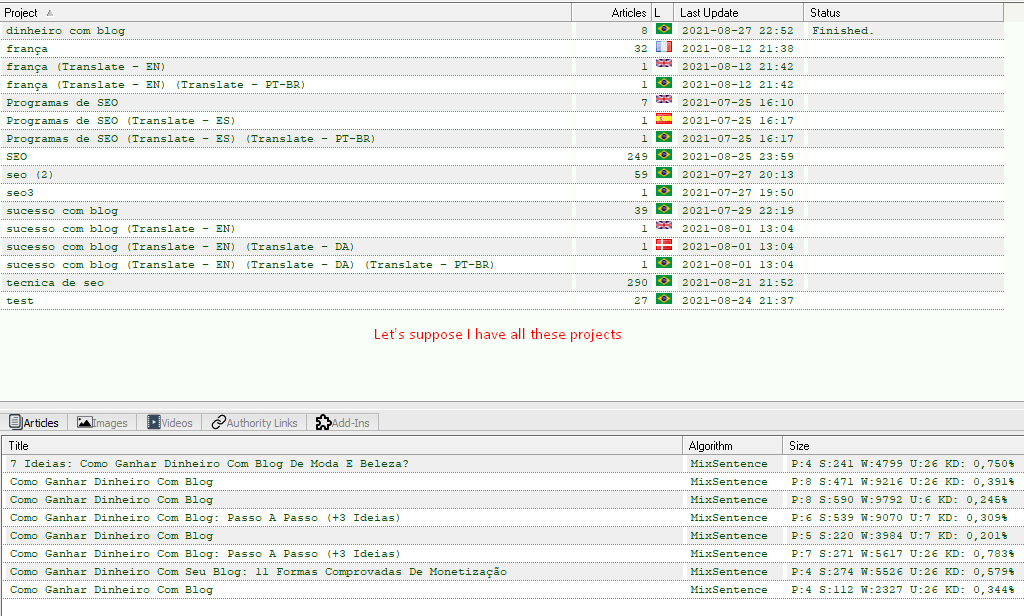
Task: Select project 'sucesso com blog (Translate - EN) (Translate - DA)'
Action: point(180,247)
